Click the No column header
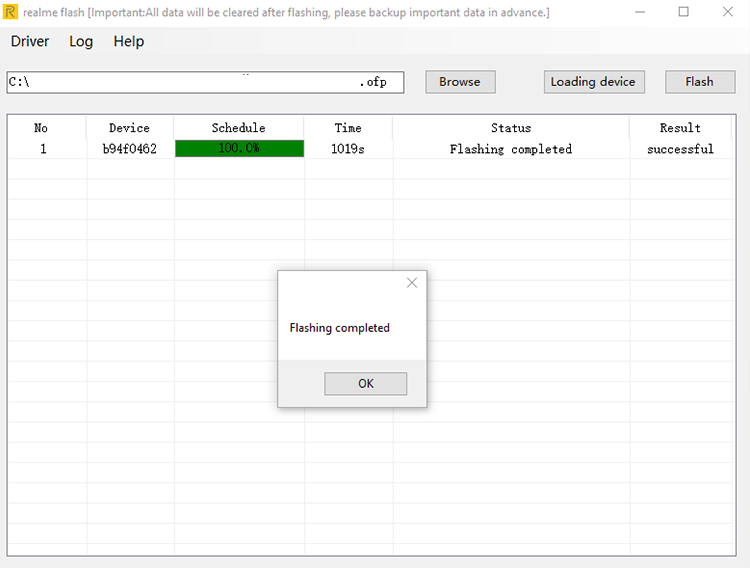Image resolution: width=750 pixels, height=568 pixels. coord(41,128)
